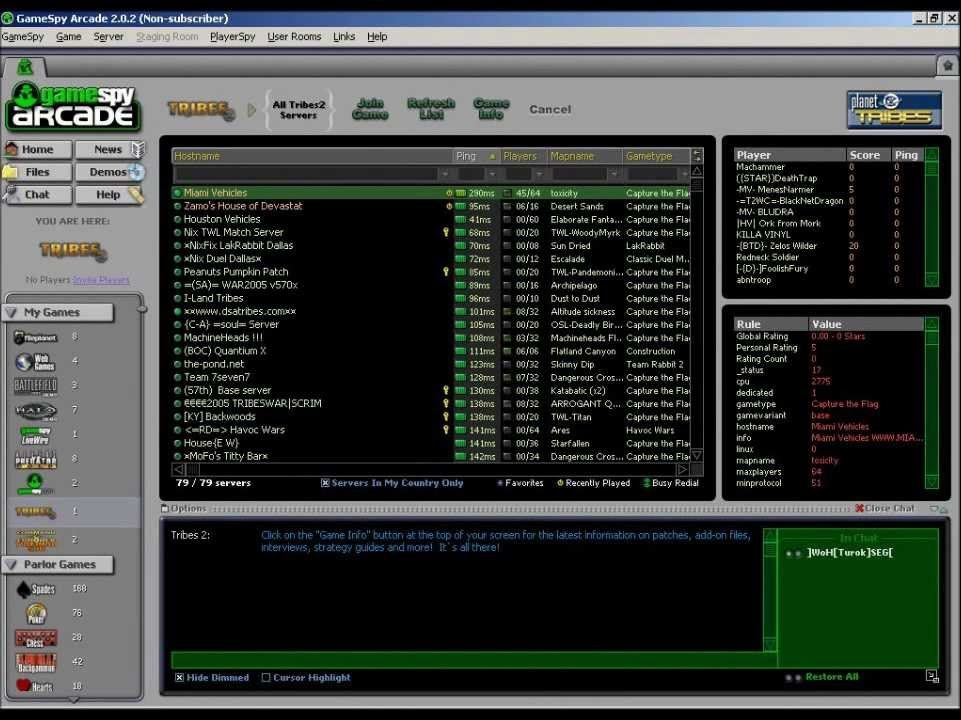Click the GameSpy Arcade logo

[x=73, y=105]
